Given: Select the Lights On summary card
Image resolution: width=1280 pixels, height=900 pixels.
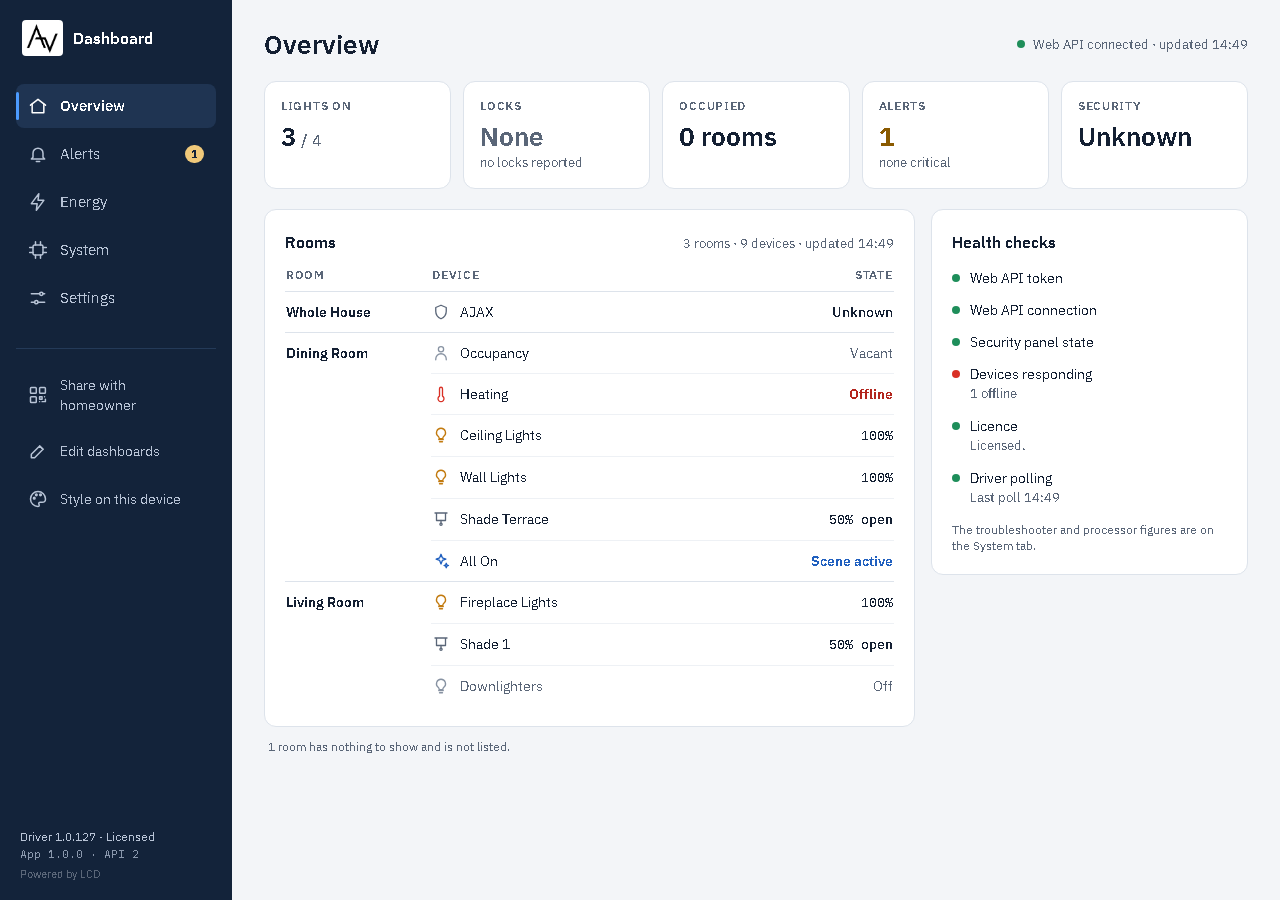Looking at the screenshot, I should point(357,135).
